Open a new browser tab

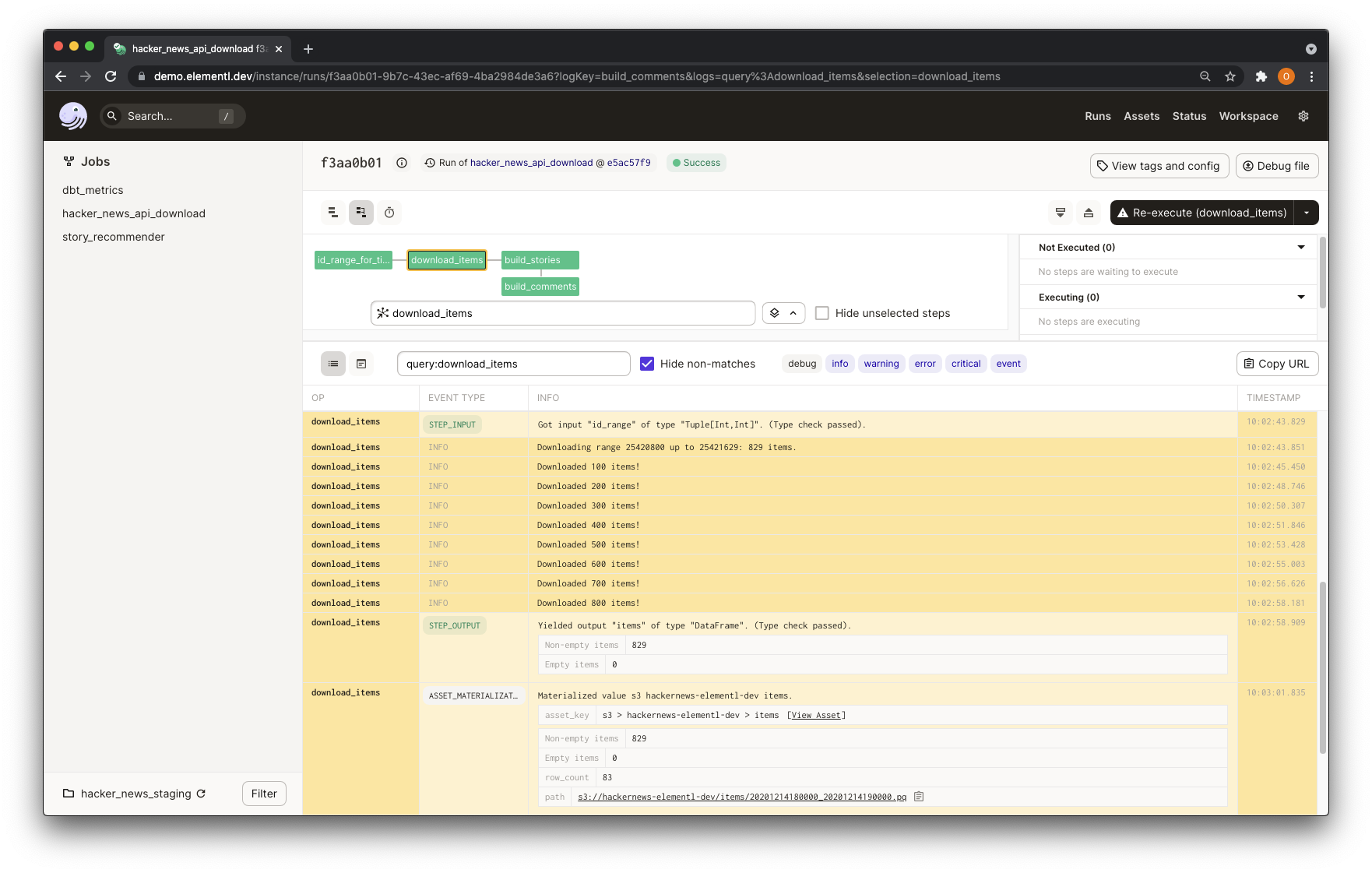[308, 49]
